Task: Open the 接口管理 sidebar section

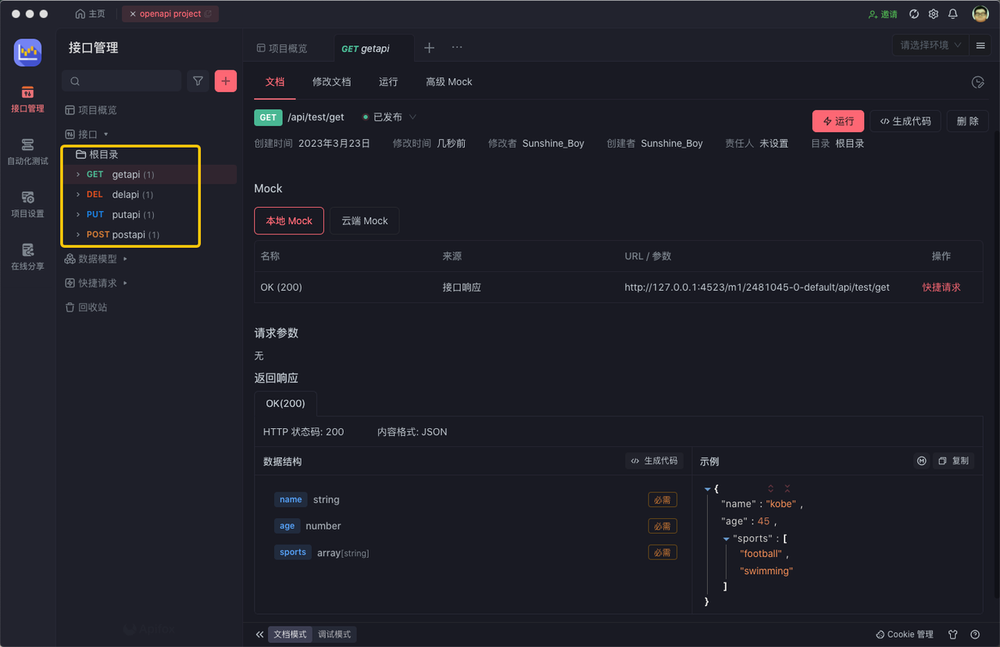Action: [27, 100]
